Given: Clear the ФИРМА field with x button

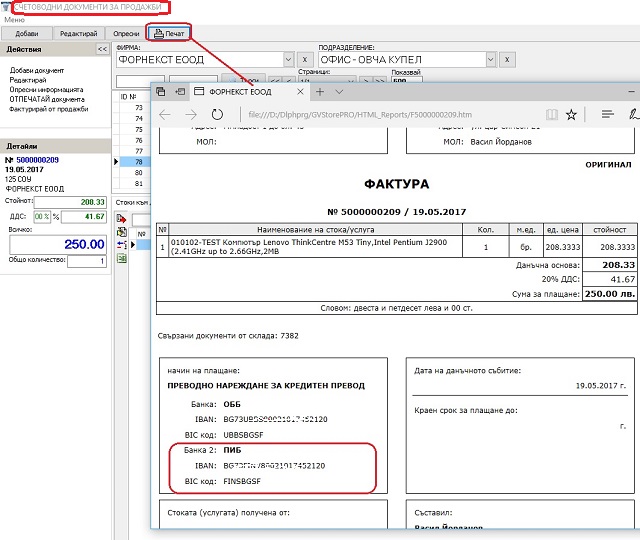Looking at the screenshot, I should click(x=304, y=60).
